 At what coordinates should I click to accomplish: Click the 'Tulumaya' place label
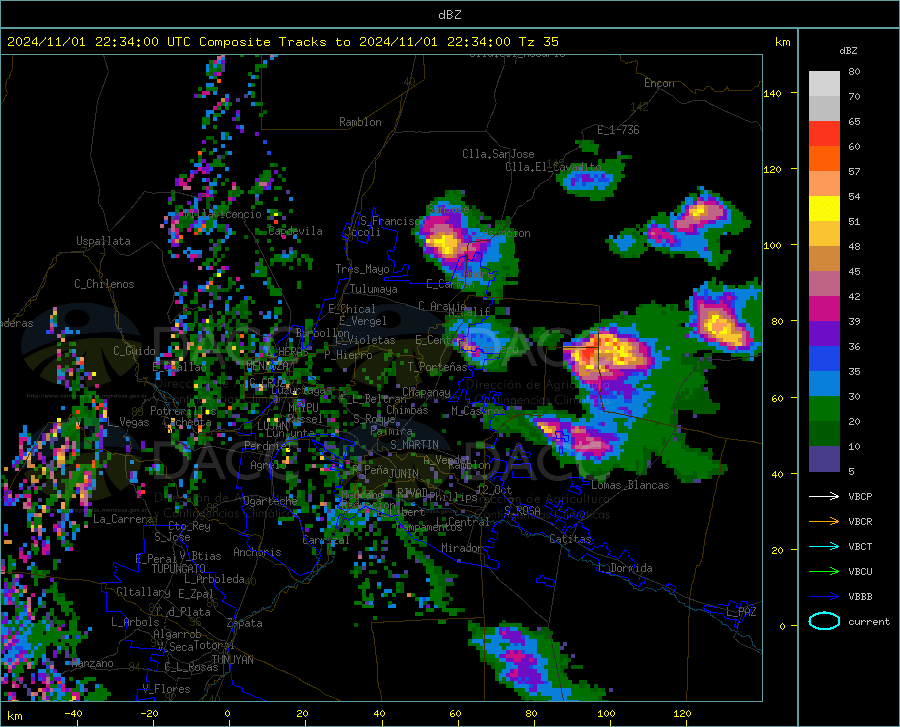pyautogui.click(x=373, y=289)
